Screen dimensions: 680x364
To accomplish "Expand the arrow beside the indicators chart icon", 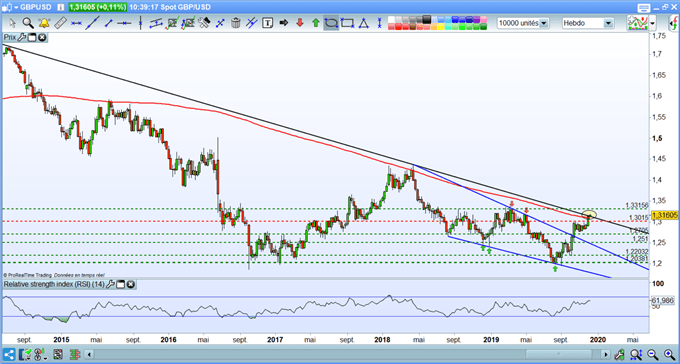I will [x=653, y=23].
